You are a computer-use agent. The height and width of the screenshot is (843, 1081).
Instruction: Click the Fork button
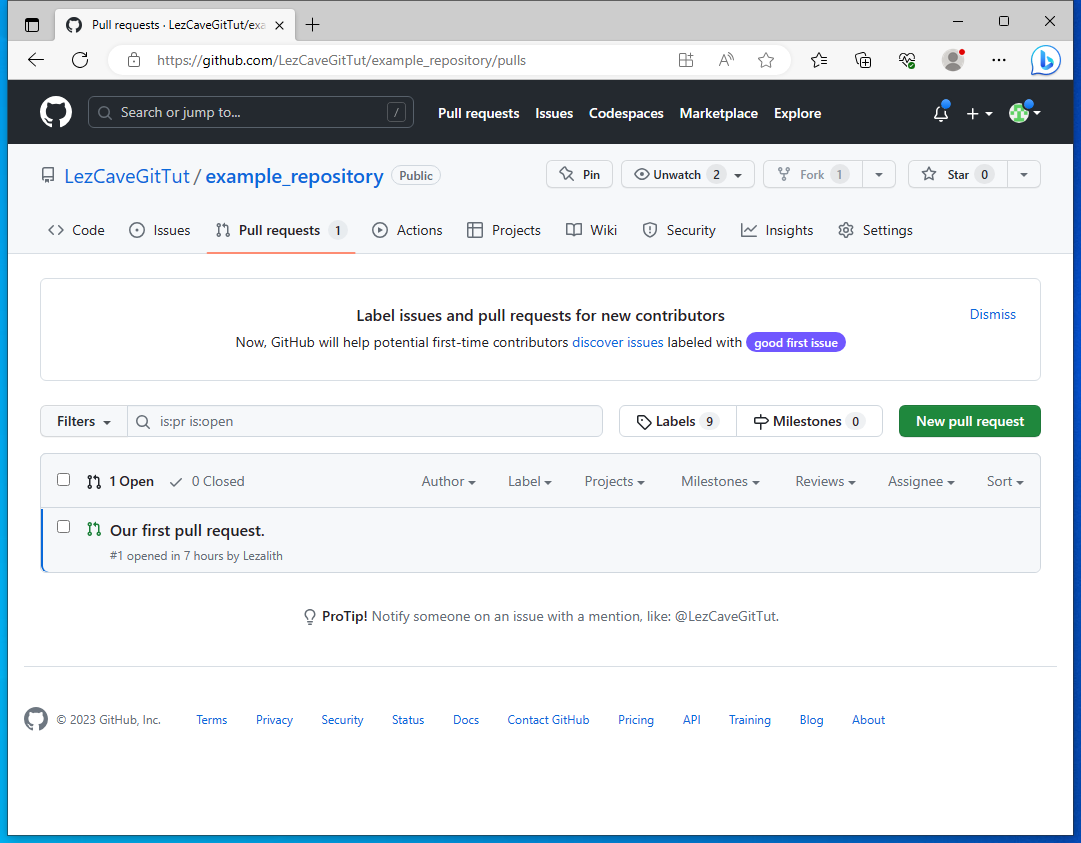click(x=812, y=174)
